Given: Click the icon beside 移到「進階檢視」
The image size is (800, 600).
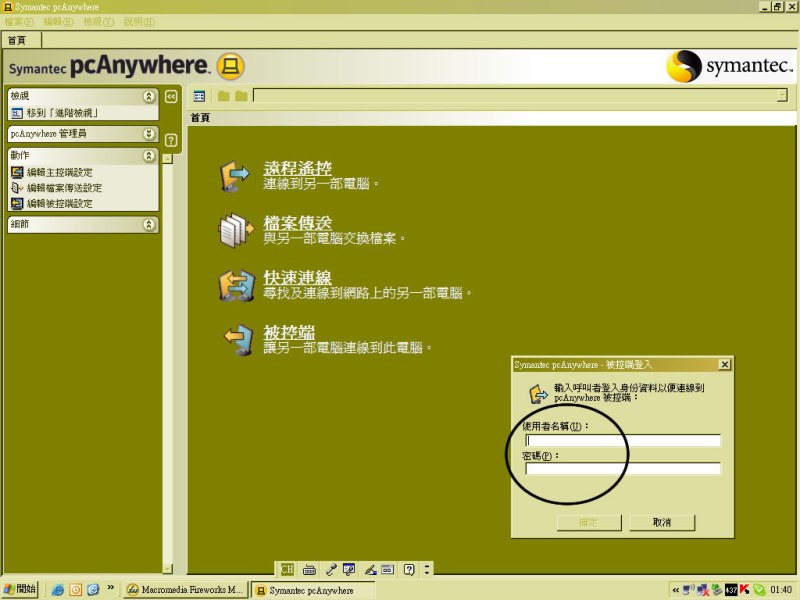Looking at the screenshot, I should [17, 113].
